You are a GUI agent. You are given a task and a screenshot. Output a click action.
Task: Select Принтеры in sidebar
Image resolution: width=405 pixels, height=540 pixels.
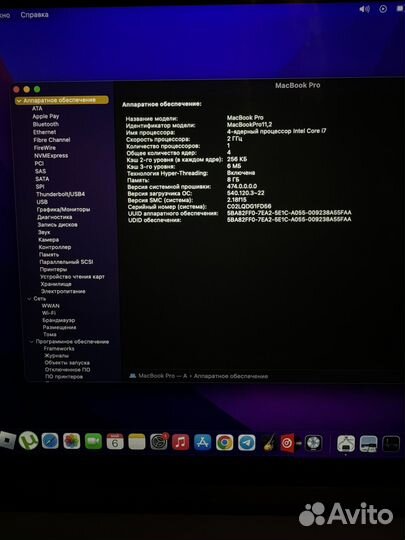tap(53, 270)
